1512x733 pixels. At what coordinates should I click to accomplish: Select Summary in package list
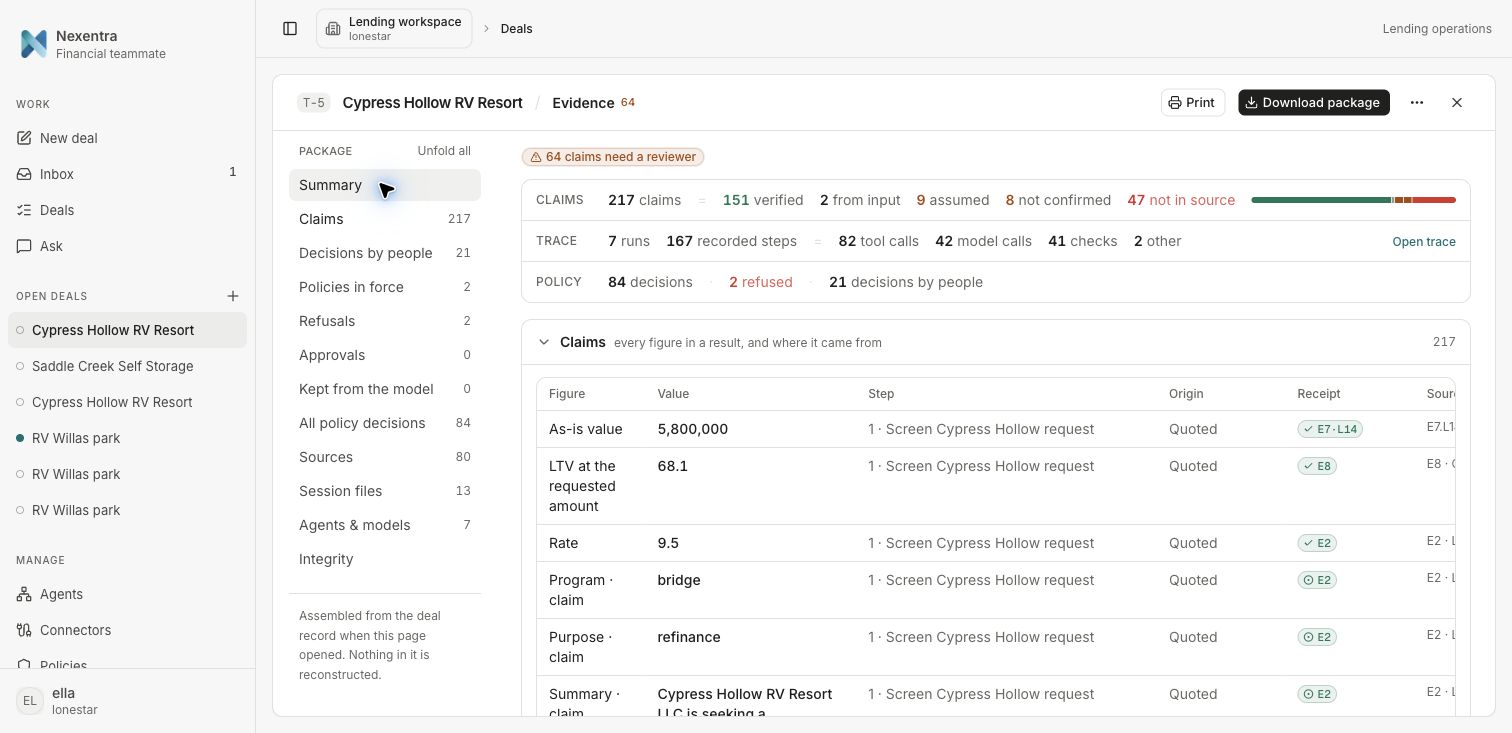pyautogui.click(x=385, y=185)
